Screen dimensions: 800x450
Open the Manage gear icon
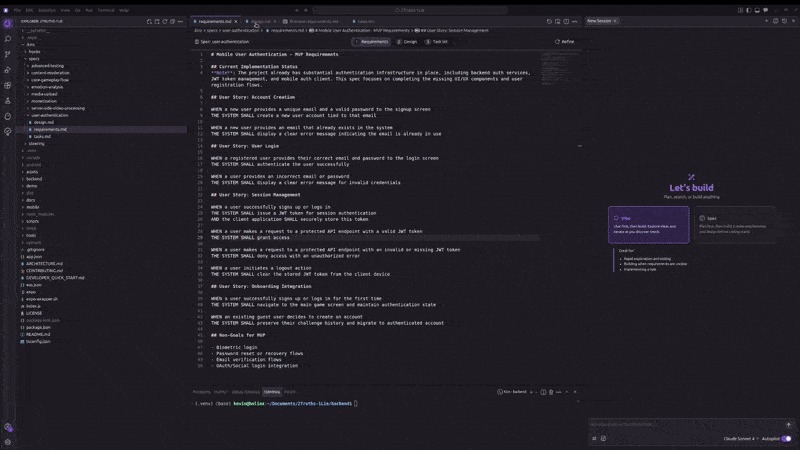click(8, 442)
